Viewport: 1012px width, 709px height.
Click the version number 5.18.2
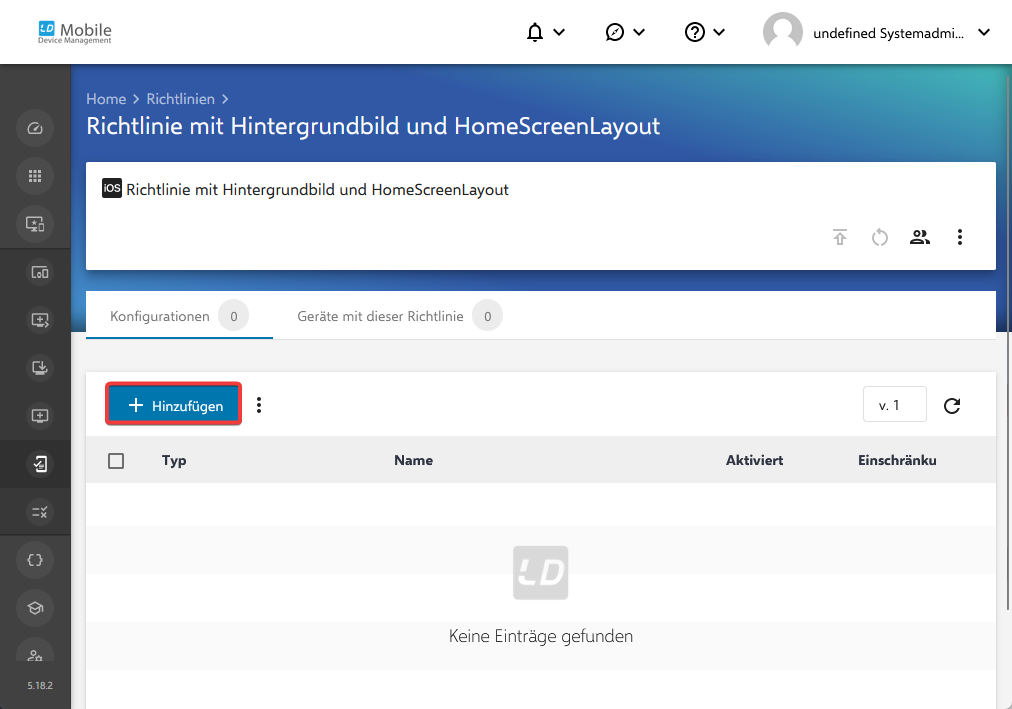click(x=40, y=685)
